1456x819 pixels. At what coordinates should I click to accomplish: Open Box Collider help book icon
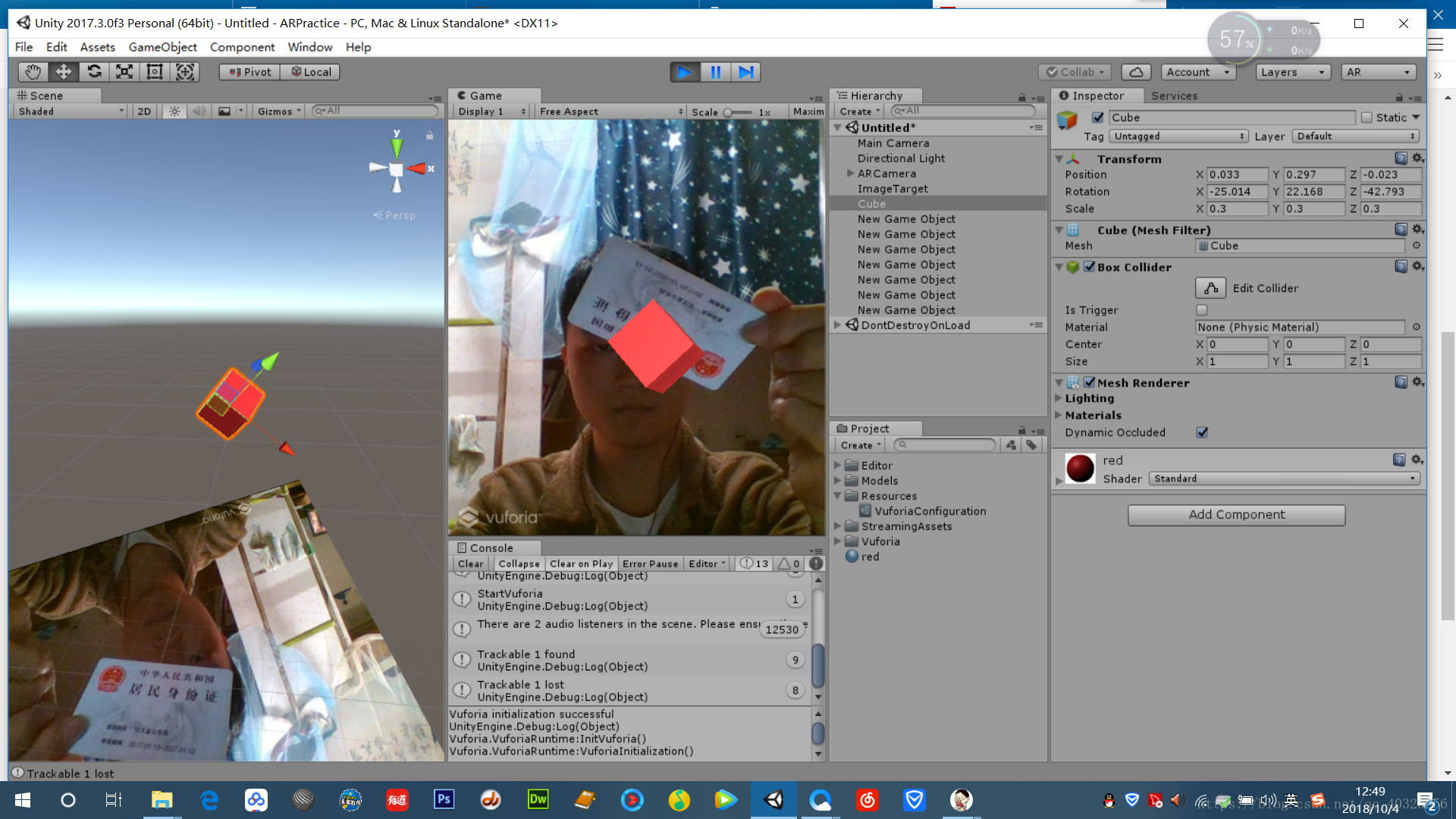click(1401, 267)
